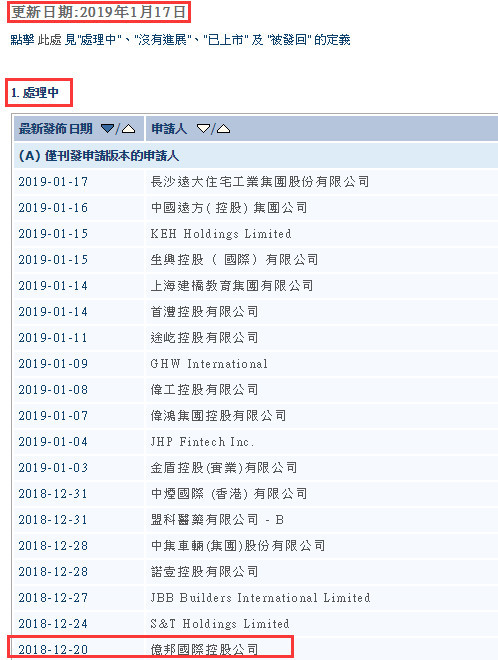Select date 2018-12-31 beside 中煙國際
498x660 pixels.
click(53, 494)
